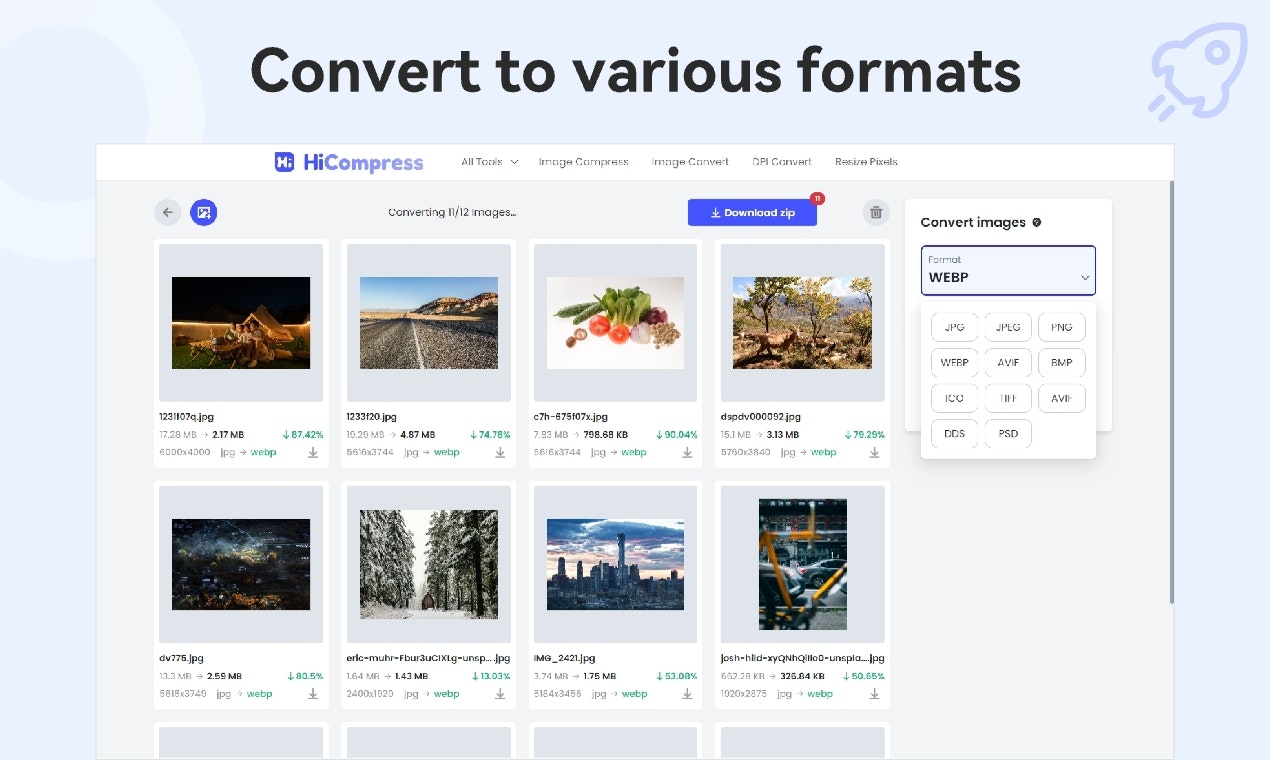Open the city skyline thumbnail

pos(615,564)
